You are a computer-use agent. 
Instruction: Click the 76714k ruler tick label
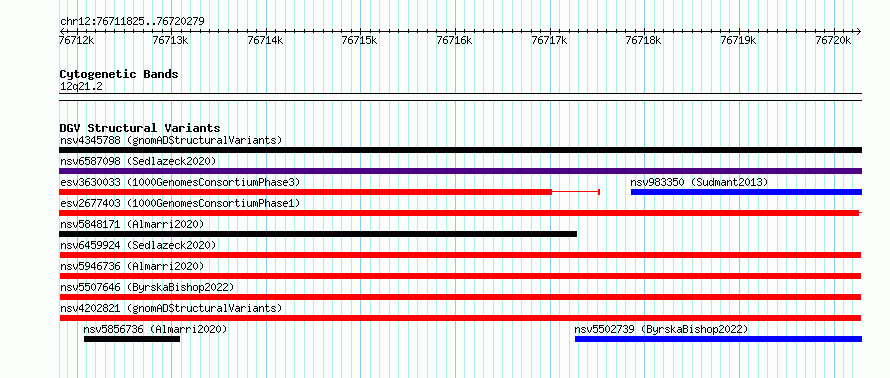[x=266, y=40]
